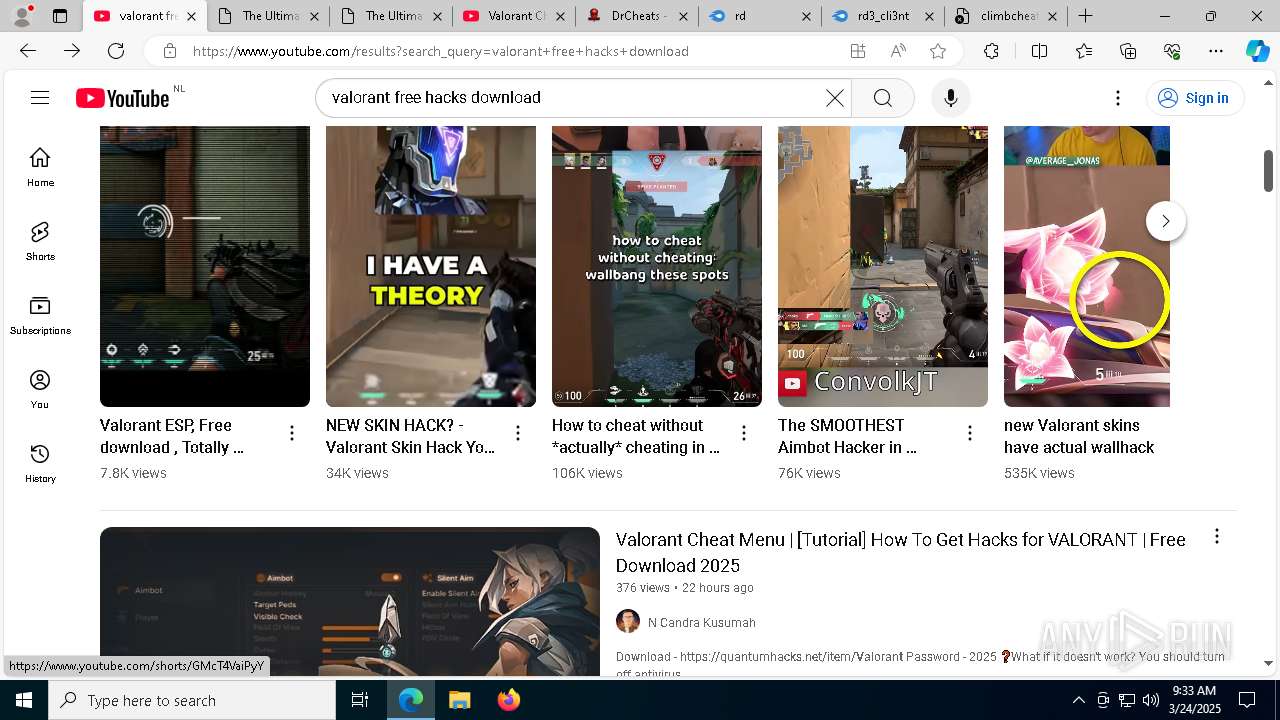Open Shorts in the sidebar

coord(40,241)
